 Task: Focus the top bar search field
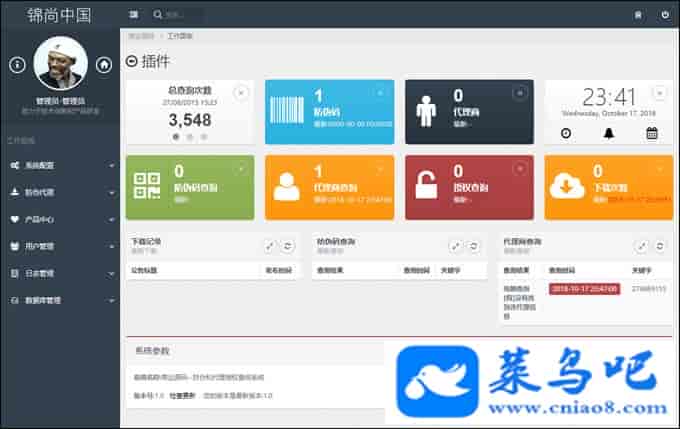[x=183, y=15]
